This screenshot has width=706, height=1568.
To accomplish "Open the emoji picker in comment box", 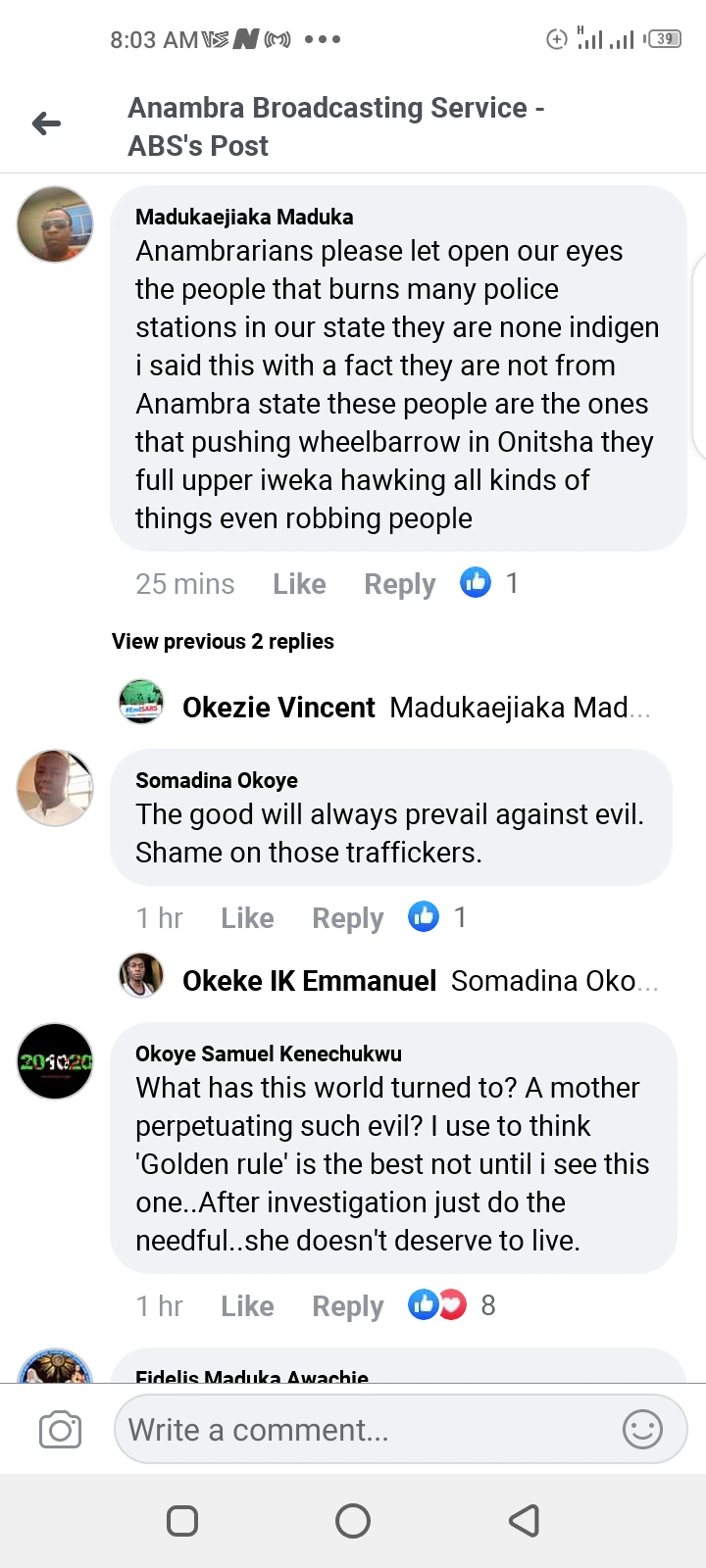I will click(642, 1430).
